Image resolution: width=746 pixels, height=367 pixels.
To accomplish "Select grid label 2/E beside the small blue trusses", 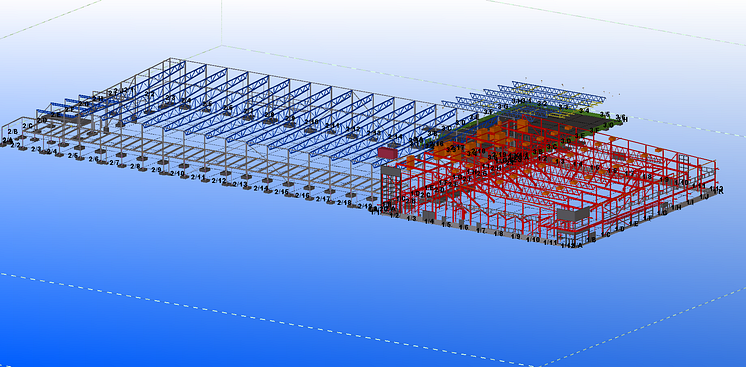I will (x=56, y=115).
